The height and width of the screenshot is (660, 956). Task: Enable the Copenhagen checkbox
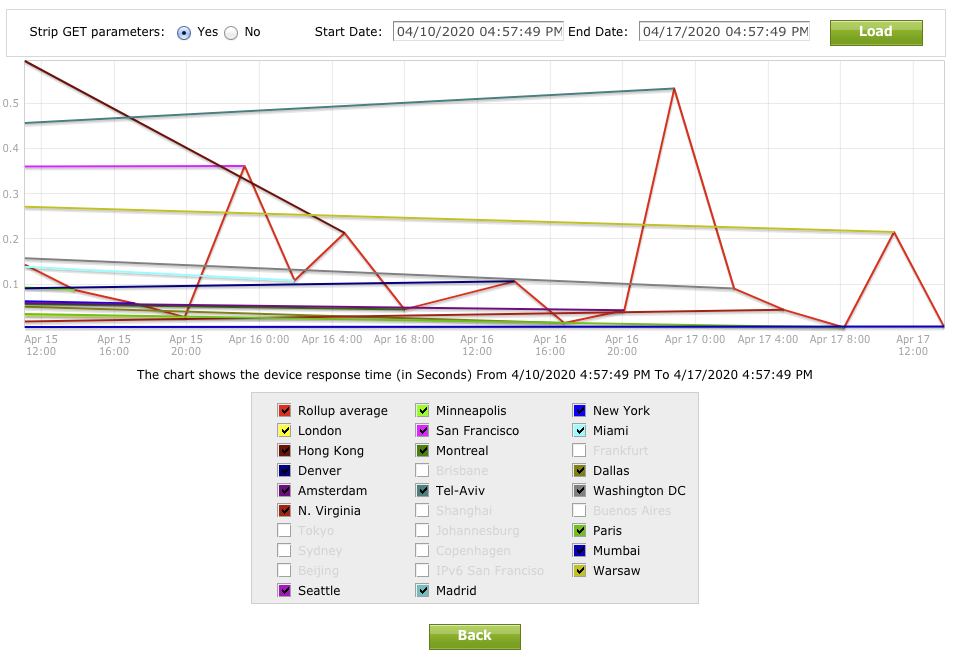pos(423,551)
